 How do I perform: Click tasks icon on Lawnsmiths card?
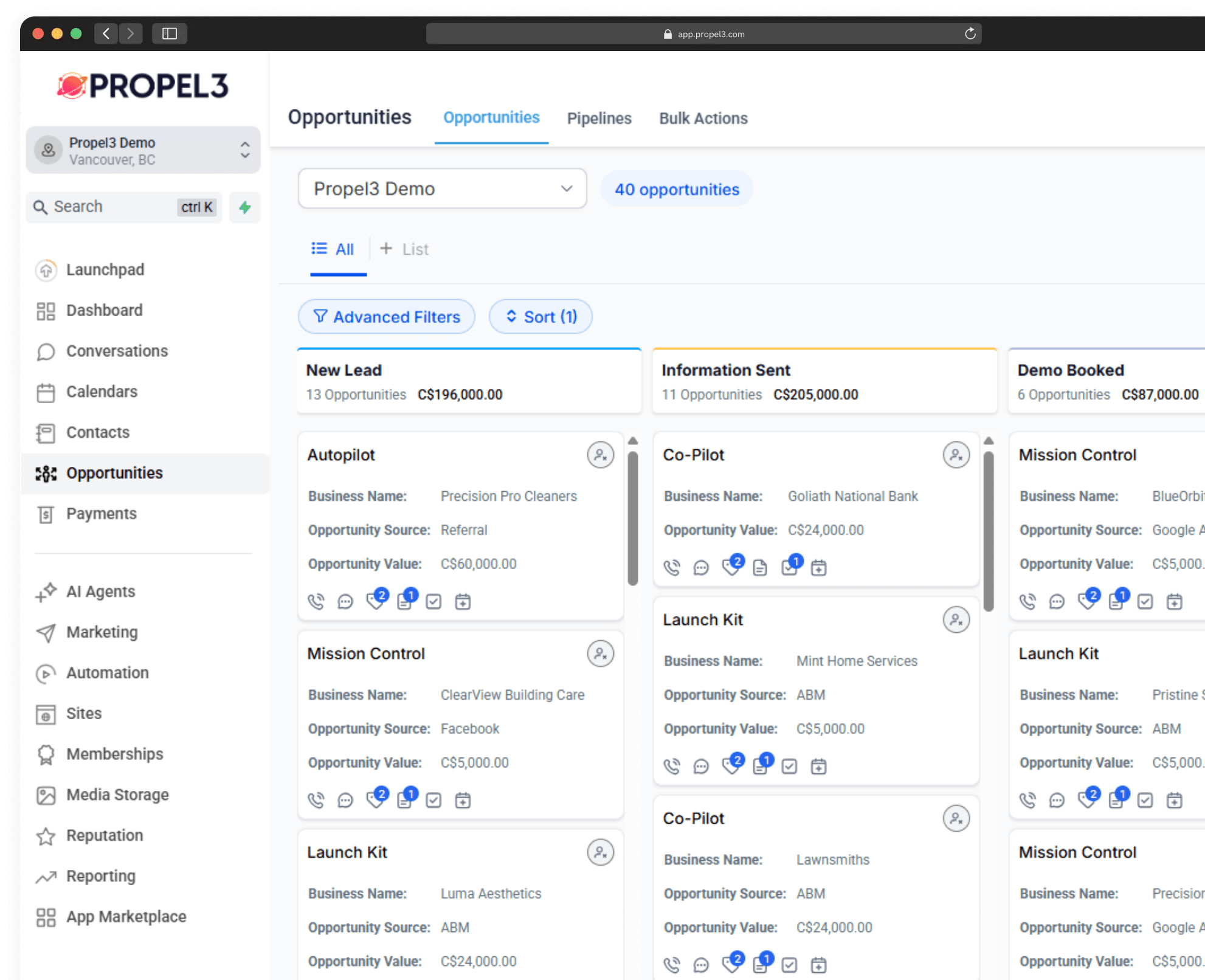pos(789,965)
